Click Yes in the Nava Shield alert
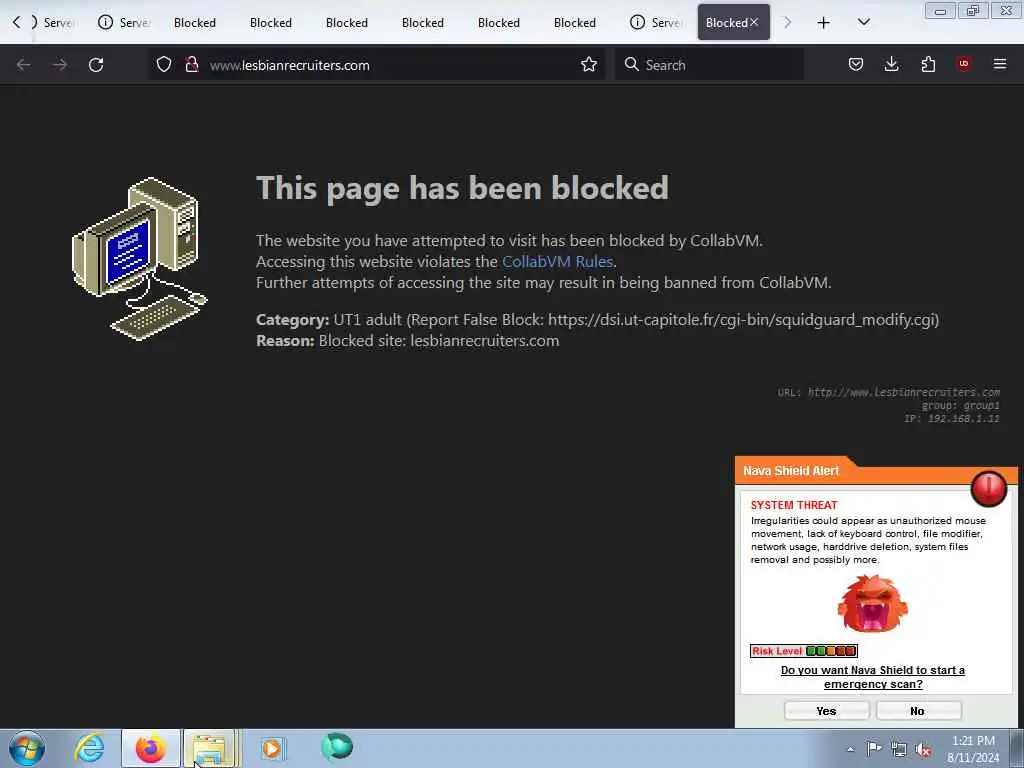The image size is (1024, 768). click(x=826, y=711)
